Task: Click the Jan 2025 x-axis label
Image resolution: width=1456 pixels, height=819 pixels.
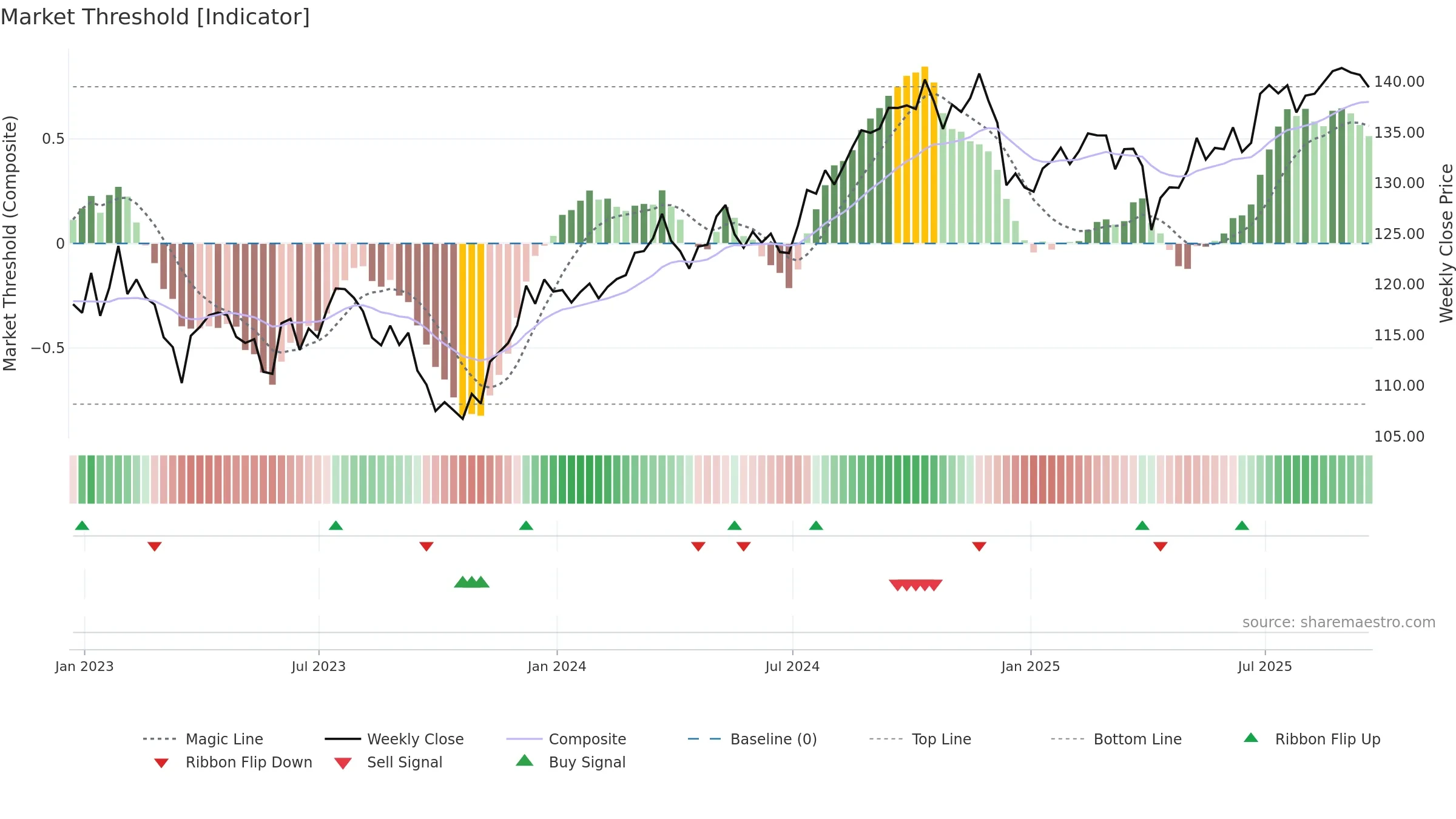Action: (1031, 666)
